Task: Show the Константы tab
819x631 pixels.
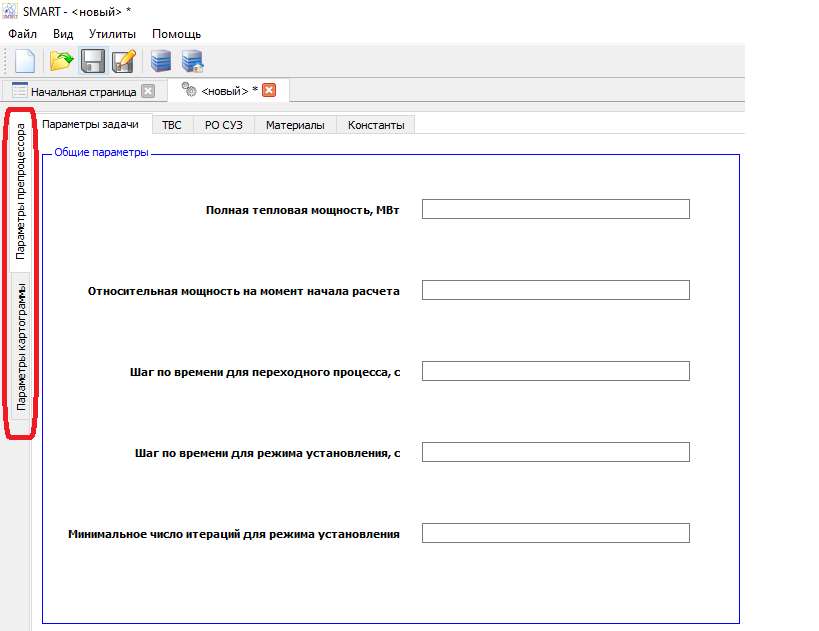Action: [x=376, y=125]
